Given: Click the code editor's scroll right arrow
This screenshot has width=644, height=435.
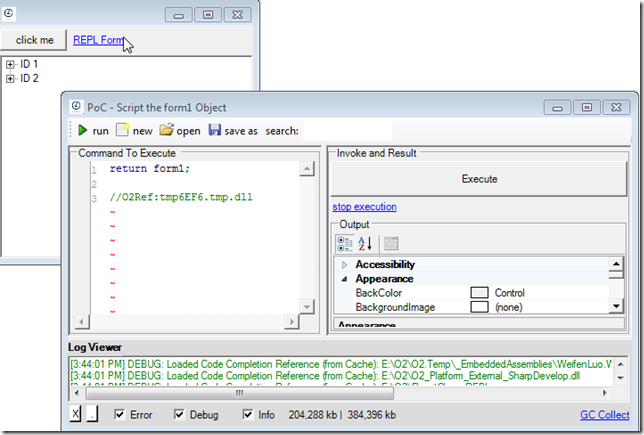Looking at the screenshot, I should pyautogui.click(x=292, y=322).
